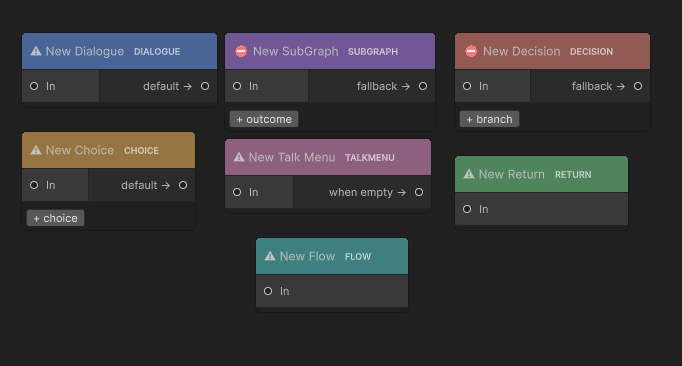Screen dimensions: 682x366
Task: Click the TALKMENU type label
Action: (370, 158)
